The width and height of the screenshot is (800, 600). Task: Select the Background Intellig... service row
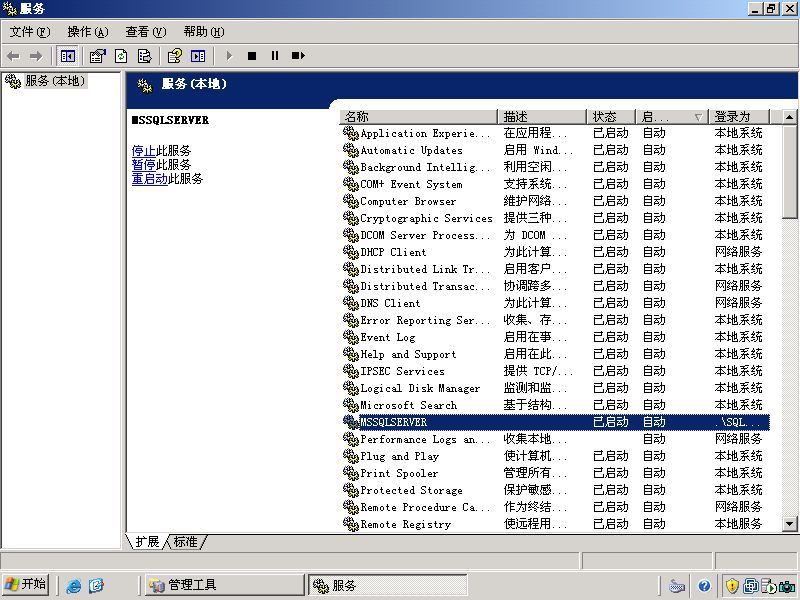point(555,167)
